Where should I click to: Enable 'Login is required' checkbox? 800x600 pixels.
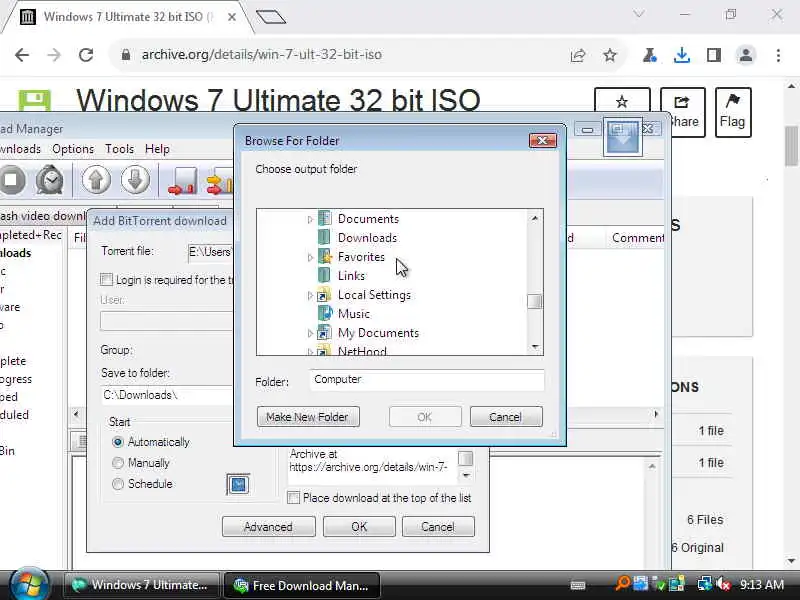(x=106, y=280)
